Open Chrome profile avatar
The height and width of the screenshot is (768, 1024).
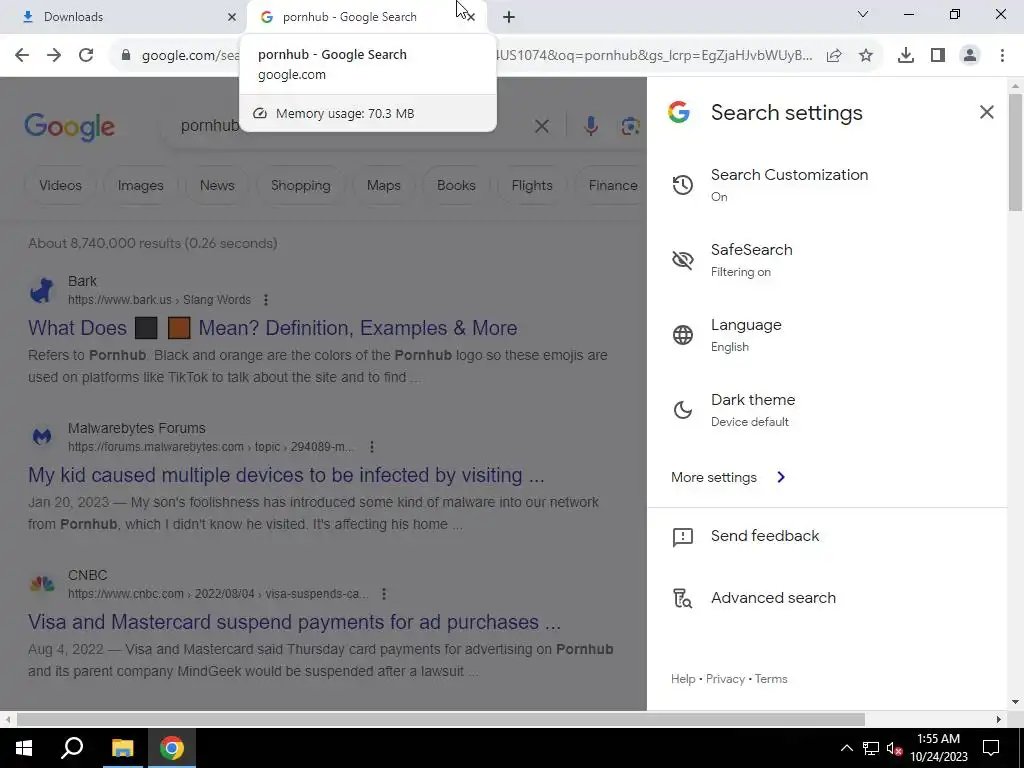coord(970,56)
